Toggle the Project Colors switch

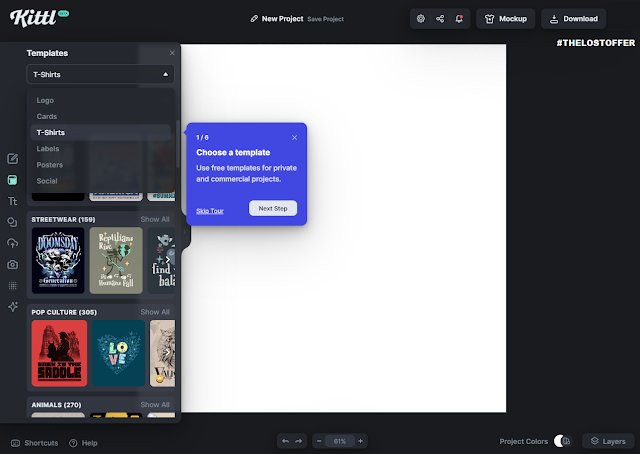pyautogui.click(x=563, y=441)
